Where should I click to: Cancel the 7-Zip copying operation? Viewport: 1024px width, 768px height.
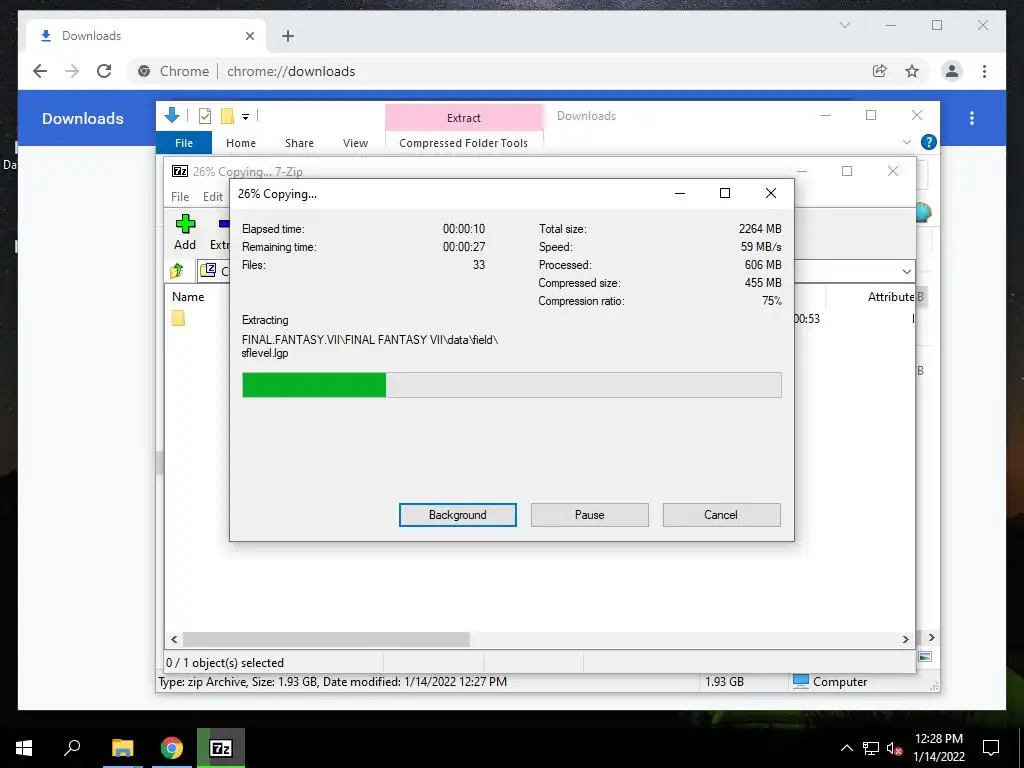tap(721, 515)
